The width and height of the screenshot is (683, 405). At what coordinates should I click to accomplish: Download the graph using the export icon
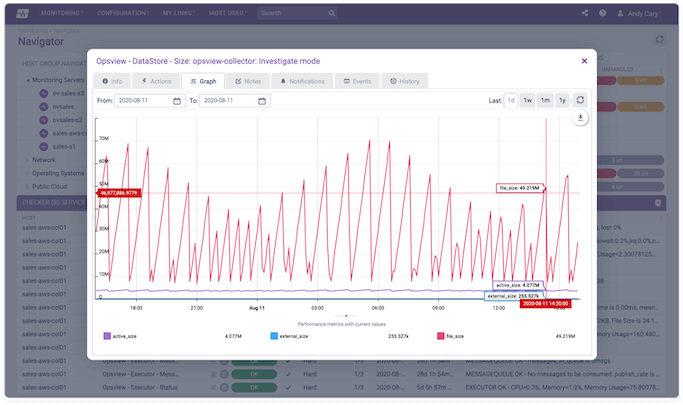tap(581, 119)
